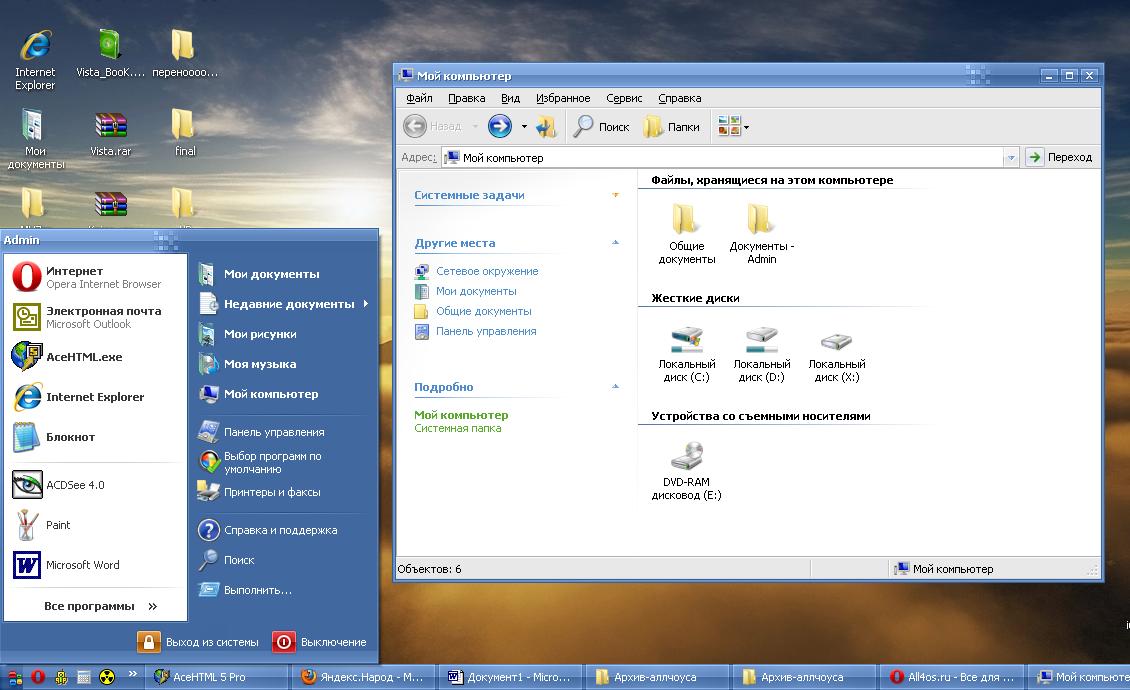This screenshot has width=1130, height=690.
Task: Open the Сервис menu
Action: coord(624,98)
